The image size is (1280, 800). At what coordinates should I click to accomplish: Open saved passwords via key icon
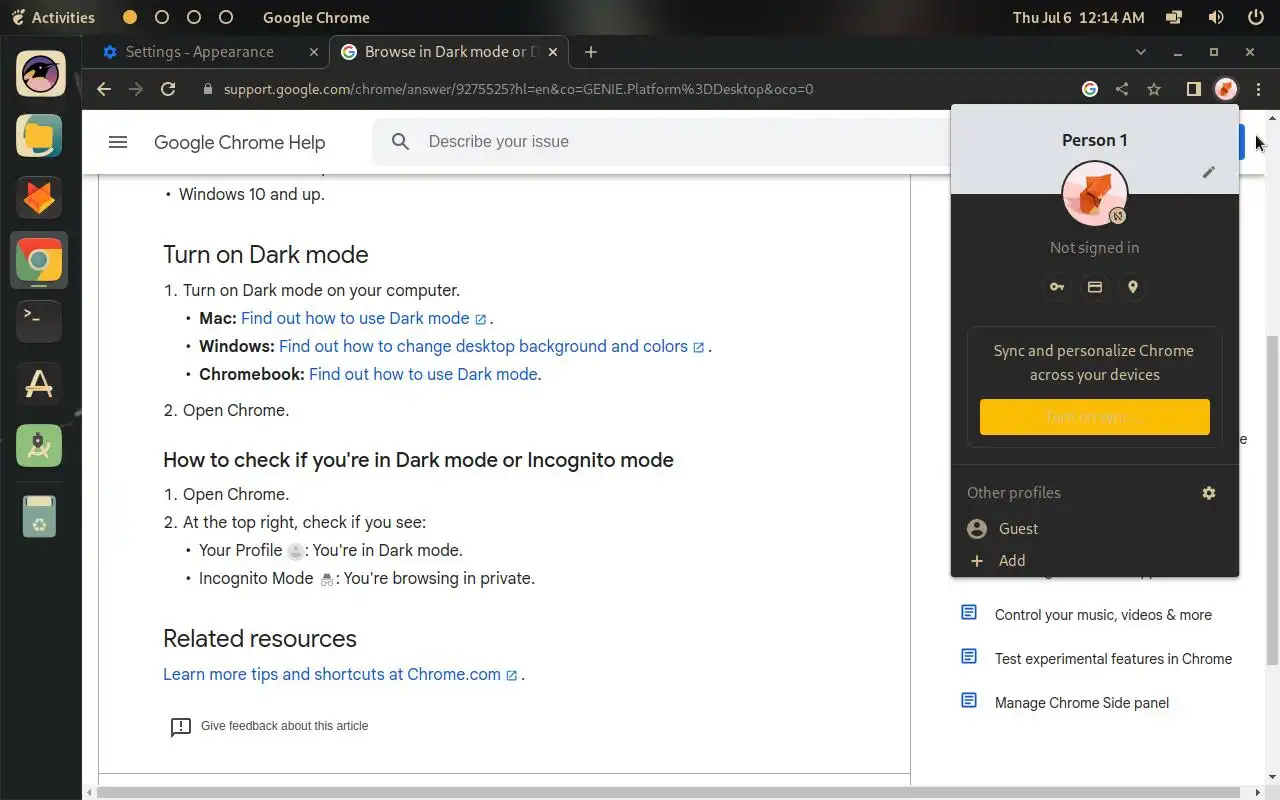point(1057,287)
